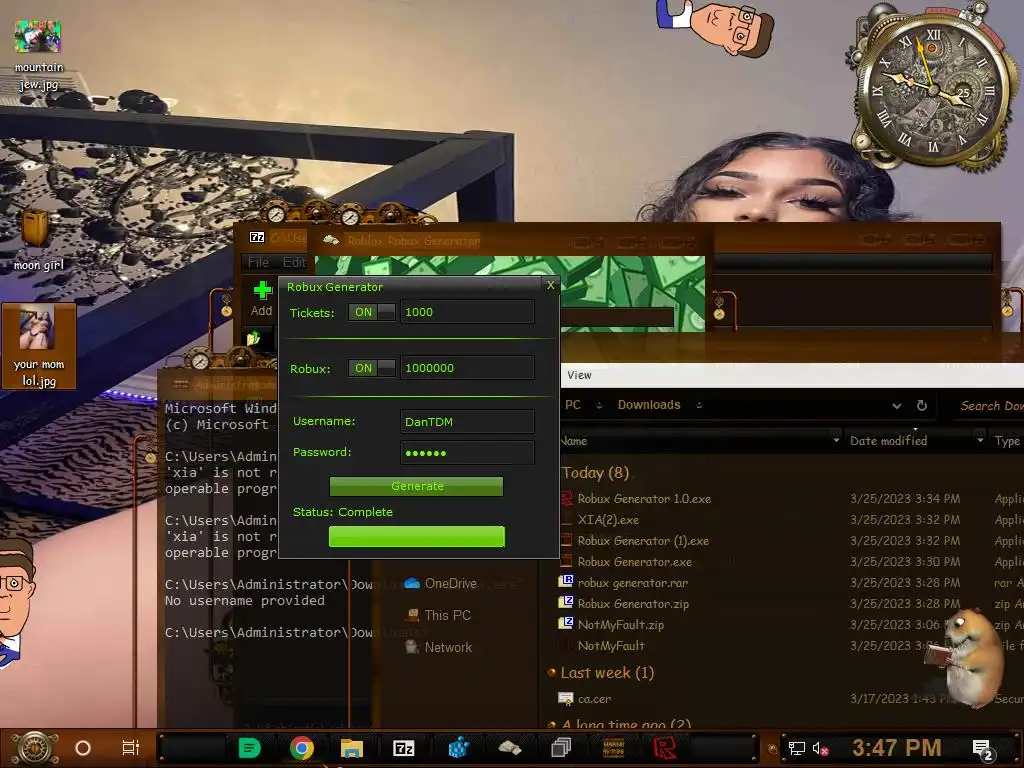Open the File menu in 7-Zip
This screenshot has width=1024, height=768.
tap(258, 262)
